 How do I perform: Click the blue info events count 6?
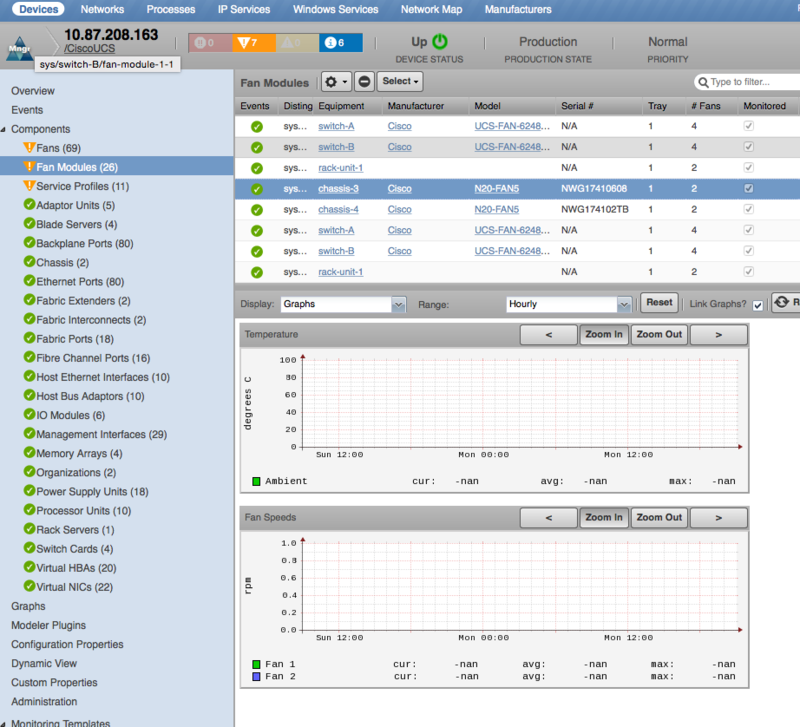[341, 43]
